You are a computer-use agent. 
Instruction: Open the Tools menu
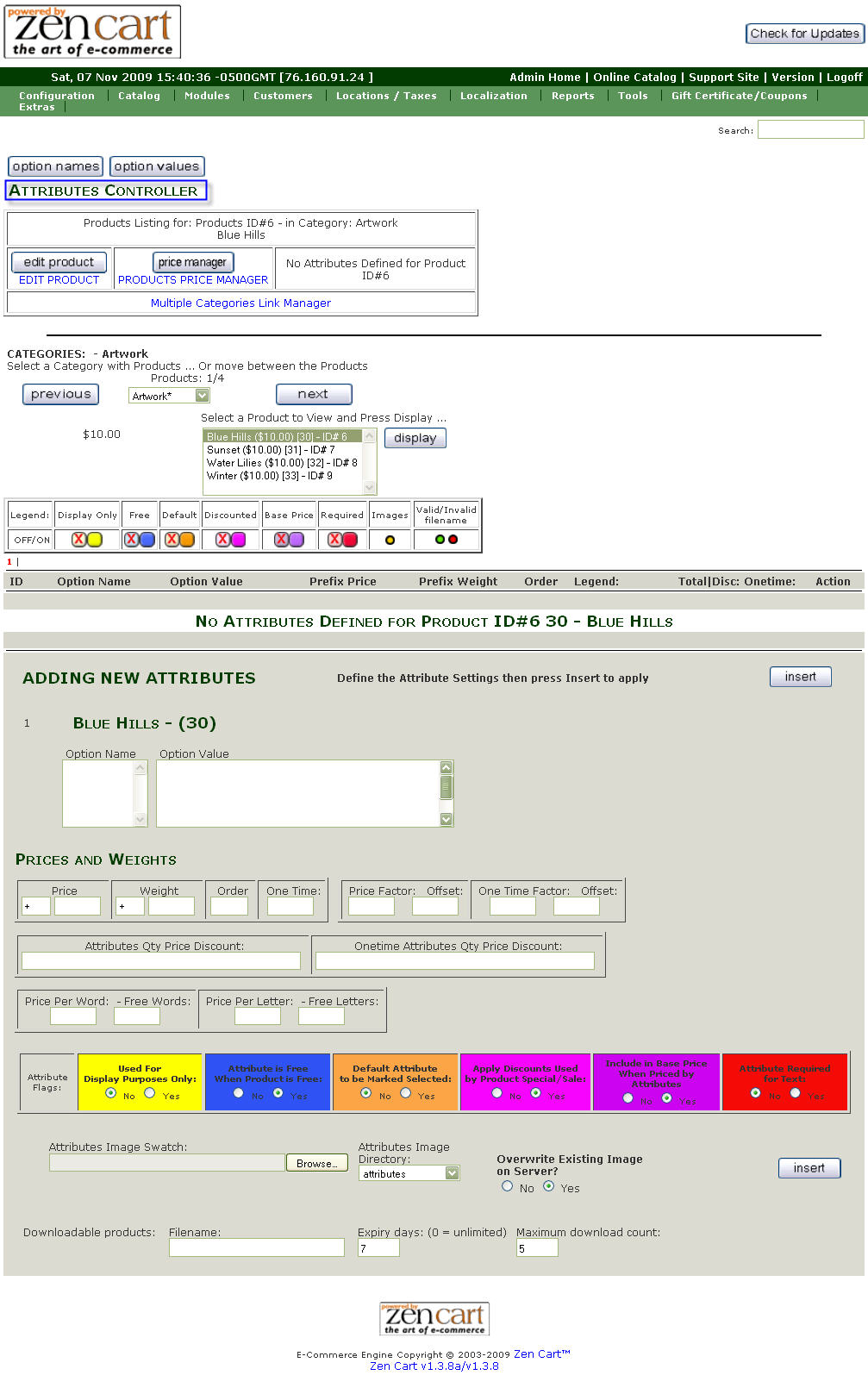[633, 96]
